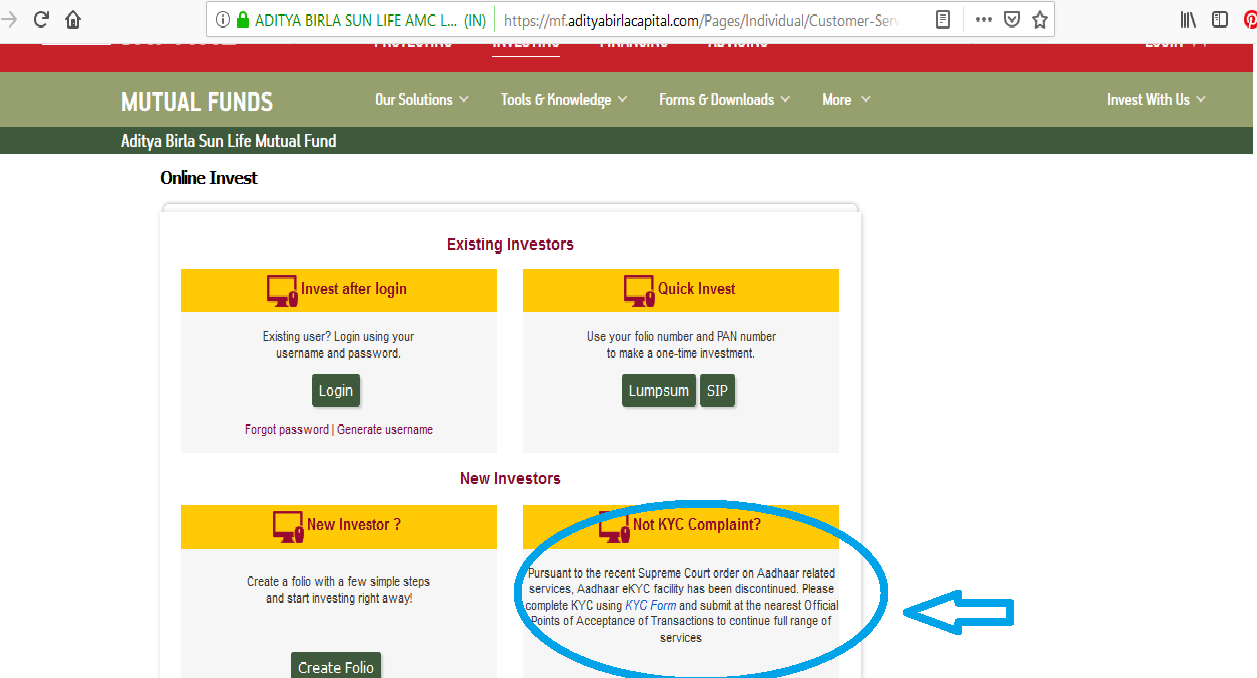Click the Existing Investors heading
This screenshot has height=678, width=1257.
(510, 244)
